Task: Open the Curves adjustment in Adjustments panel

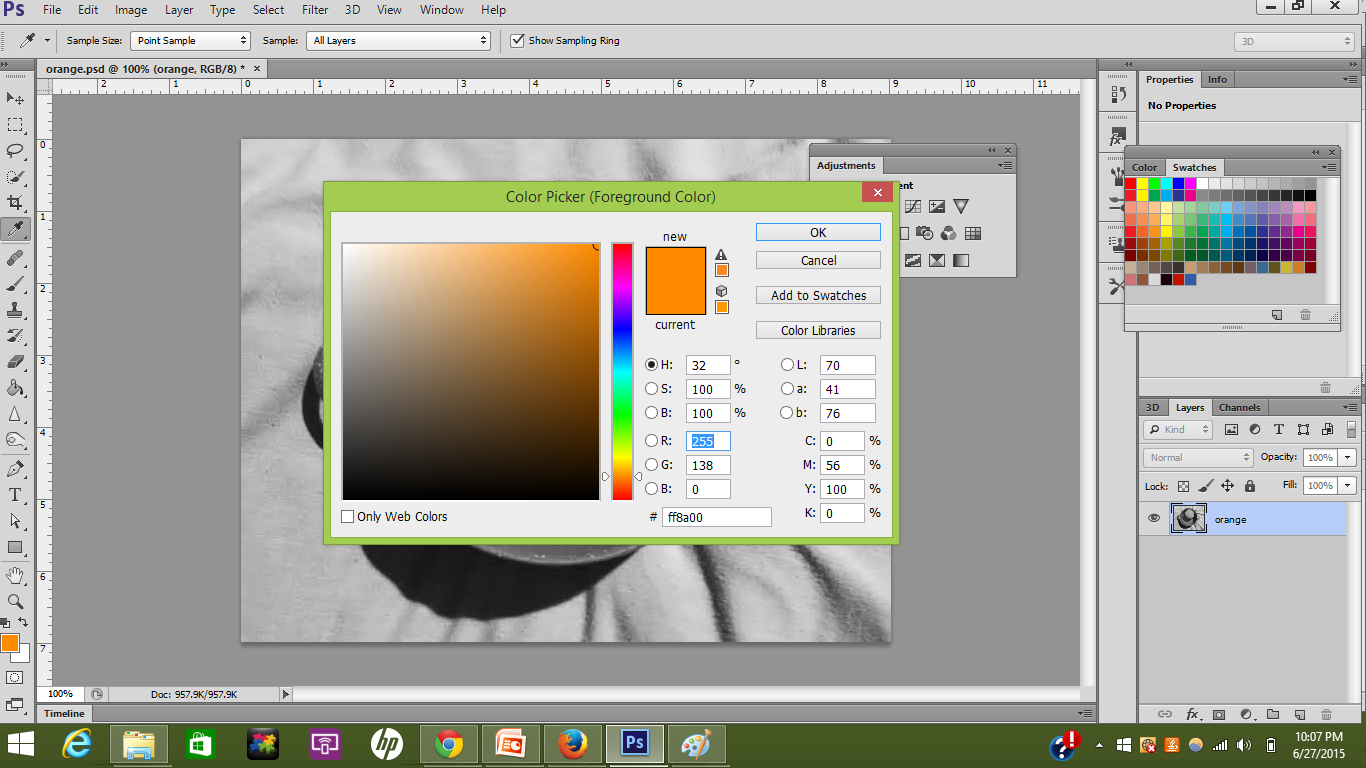Action: click(x=912, y=206)
